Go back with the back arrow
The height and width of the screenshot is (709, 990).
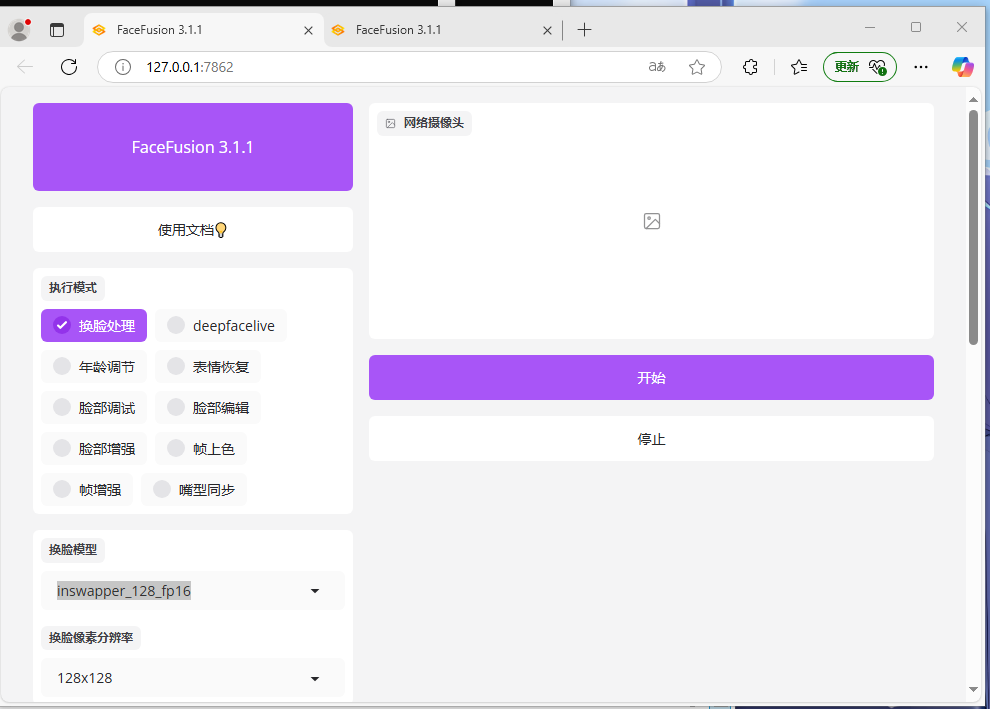(25, 67)
